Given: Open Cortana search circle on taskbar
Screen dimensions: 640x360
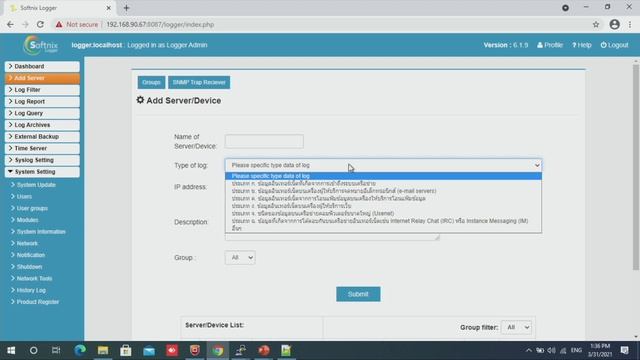Looking at the screenshot, I should (x=33, y=350).
